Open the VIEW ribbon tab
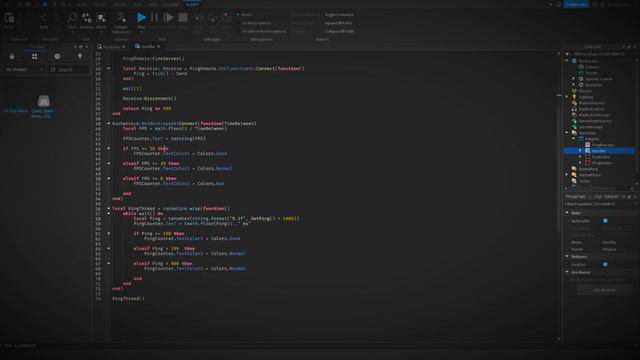 [x=153, y=4]
